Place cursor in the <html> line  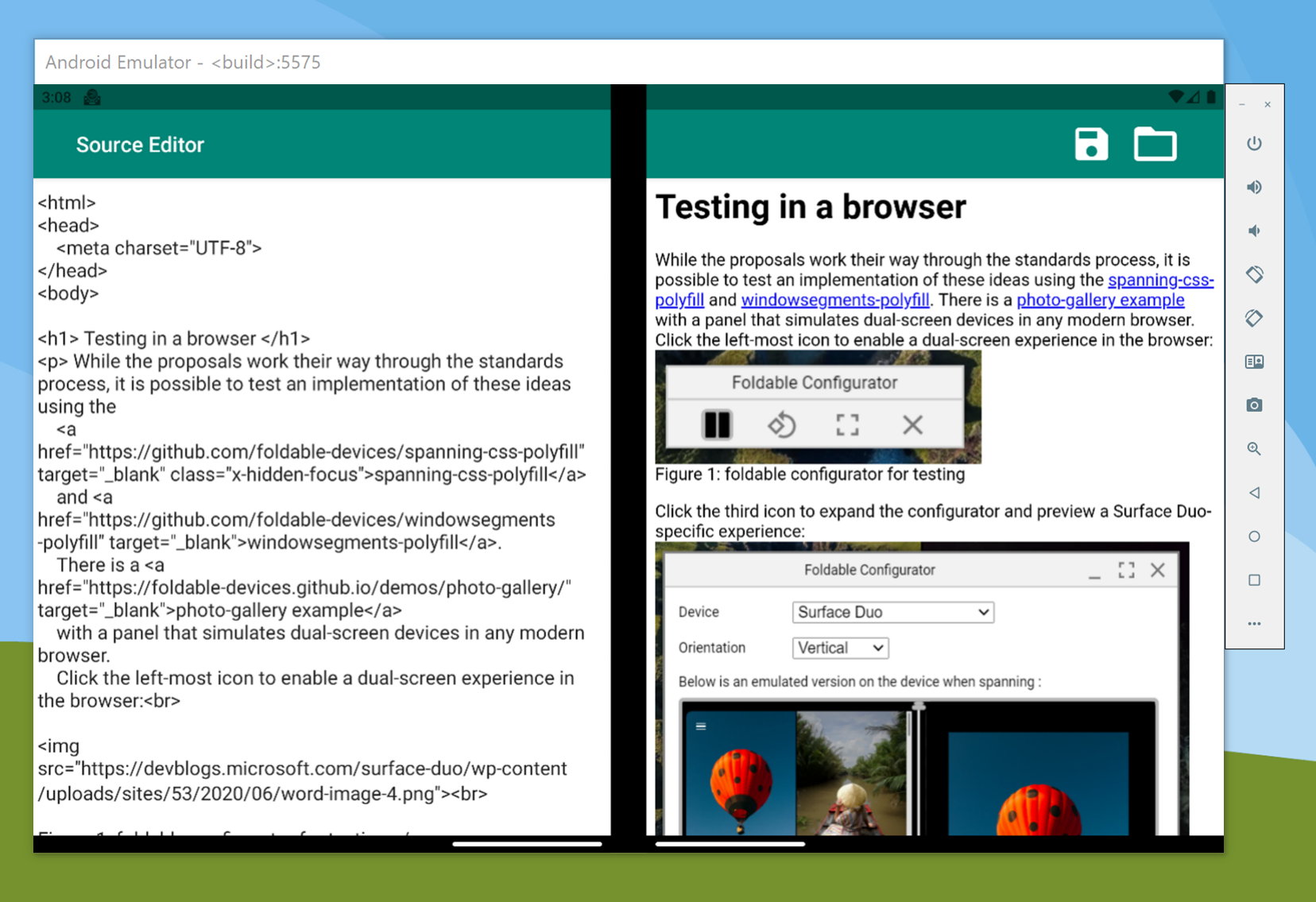pos(67,203)
